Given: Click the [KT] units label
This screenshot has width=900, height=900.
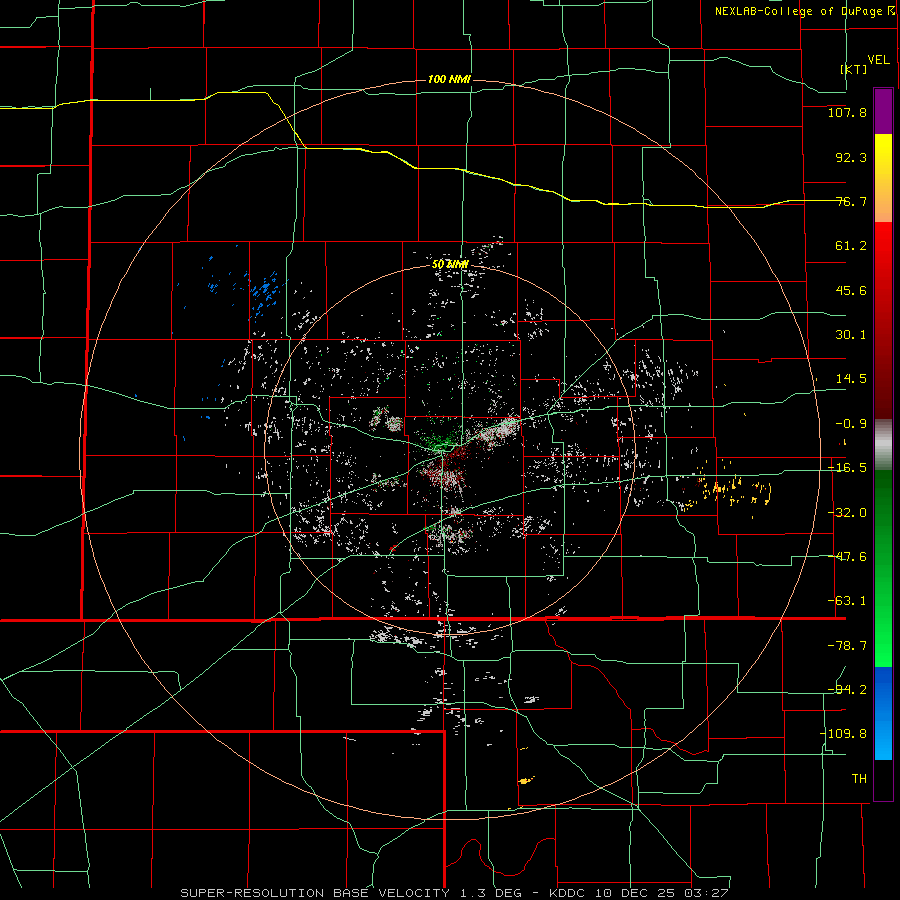Looking at the screenshot, I should [854, 69].
